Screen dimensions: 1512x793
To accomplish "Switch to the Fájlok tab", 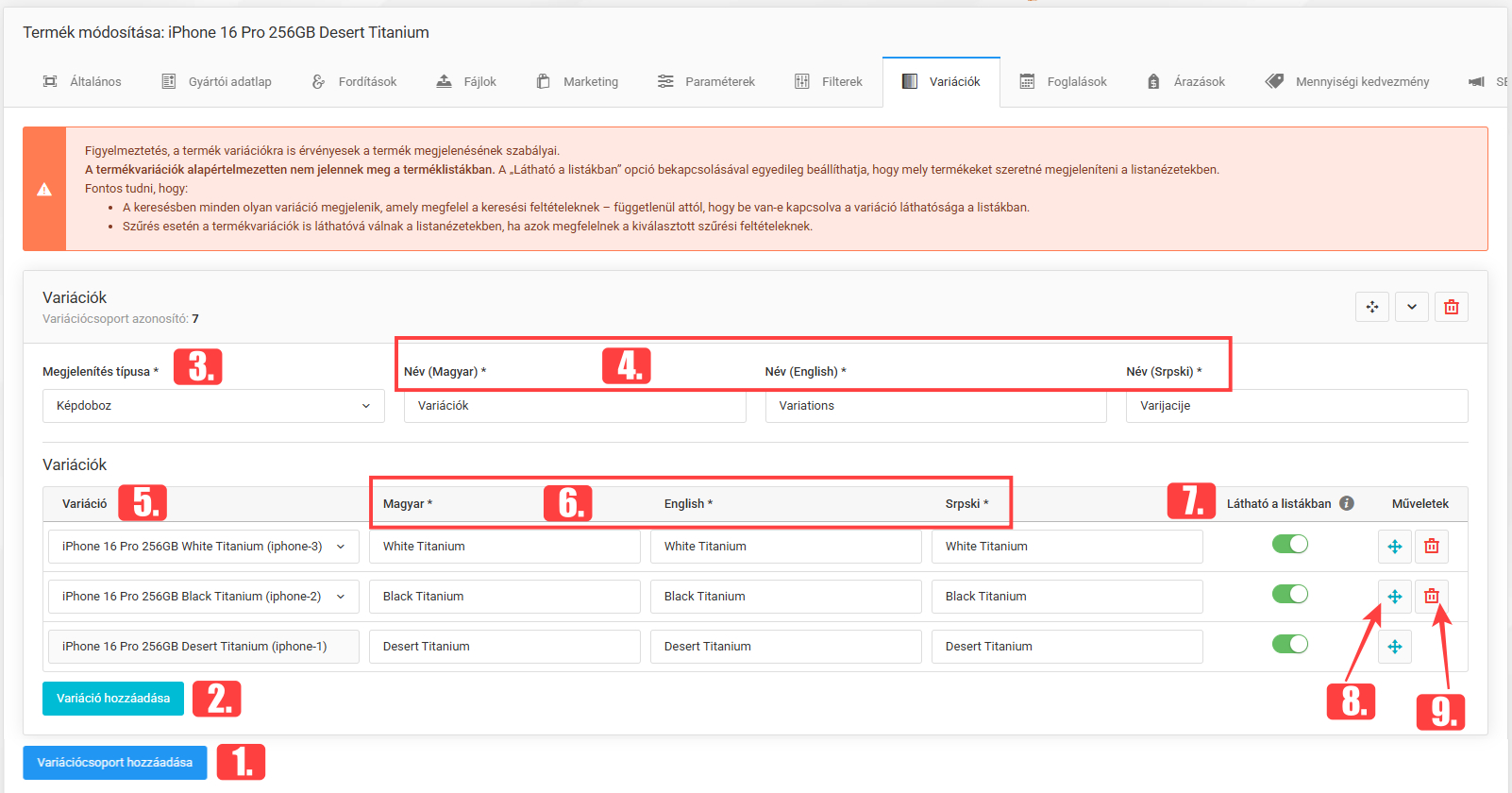I will (466, 82).
